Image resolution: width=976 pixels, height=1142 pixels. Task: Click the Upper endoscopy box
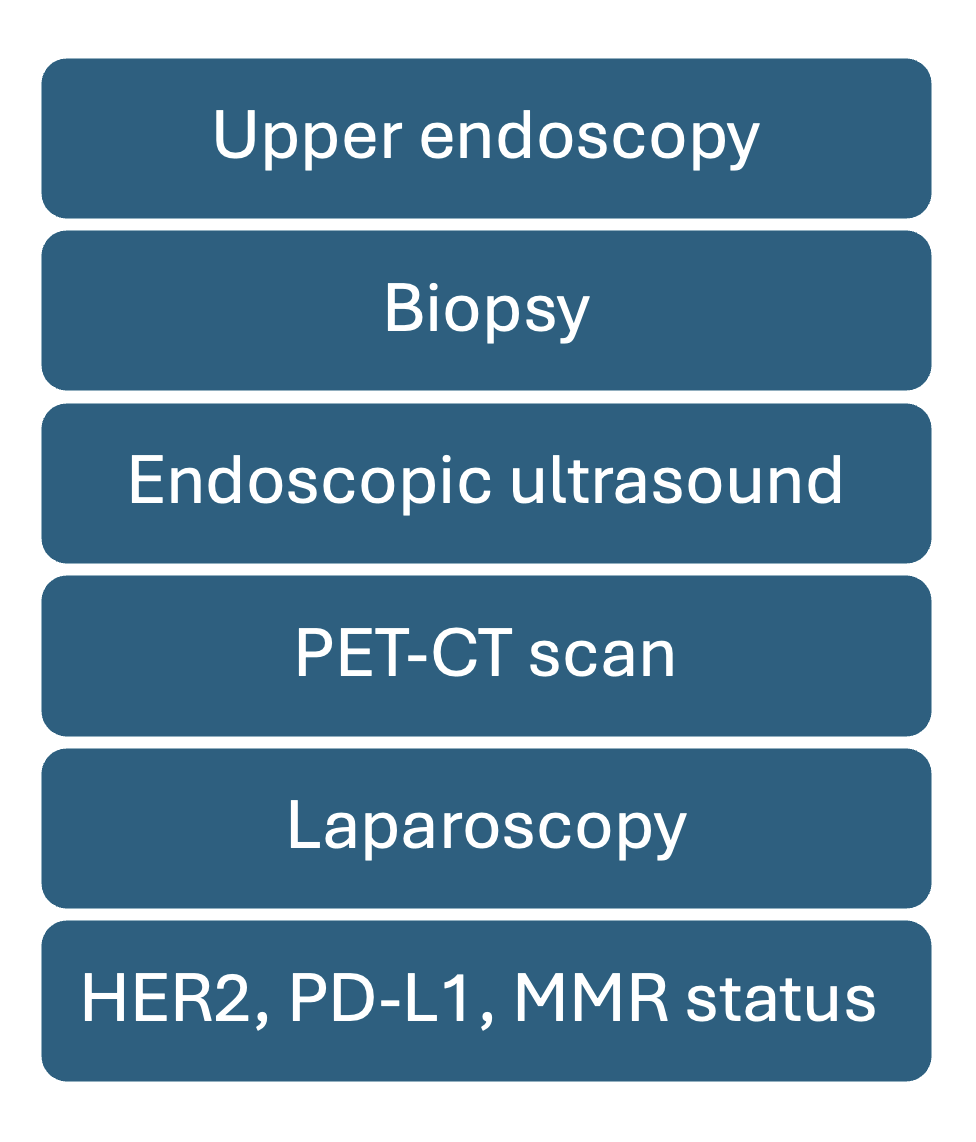click(x=487, y=138)
